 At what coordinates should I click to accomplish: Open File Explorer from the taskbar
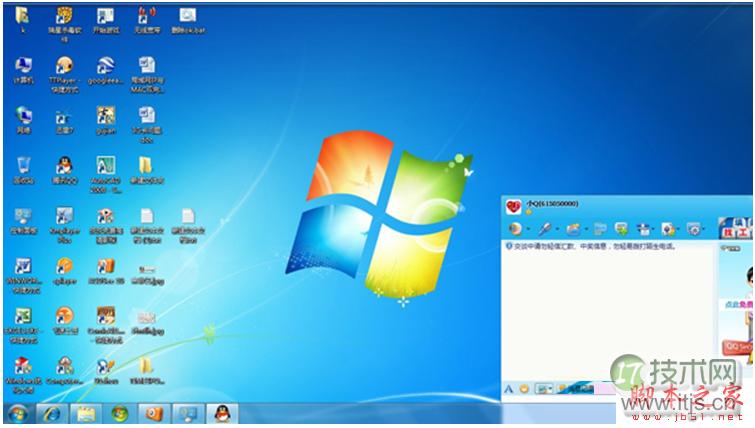click(x=85, y=413)
